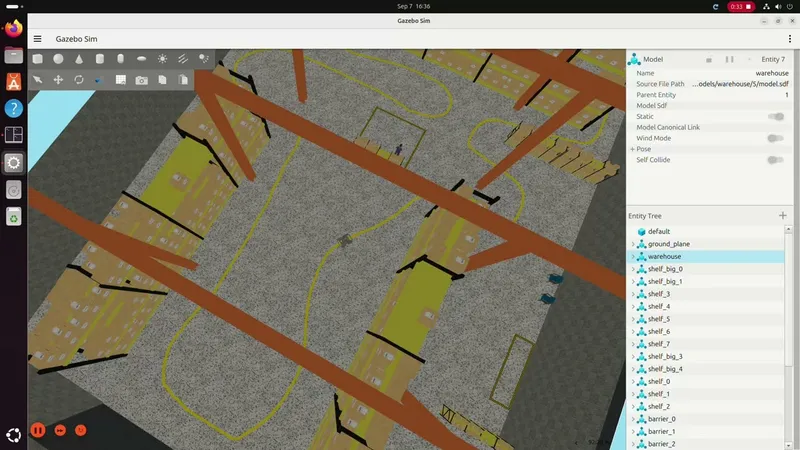Viewport: 800px width, 450px height.
Task: Open Ubuntu Software from the dock
Action: [14, 82]
